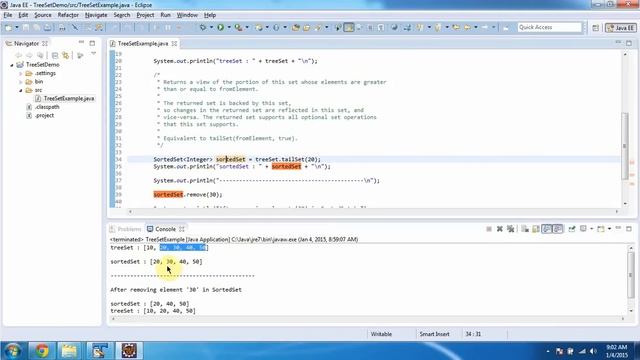
Task: Open the Navigator view menu triangle
Action: tap(93, 54)
